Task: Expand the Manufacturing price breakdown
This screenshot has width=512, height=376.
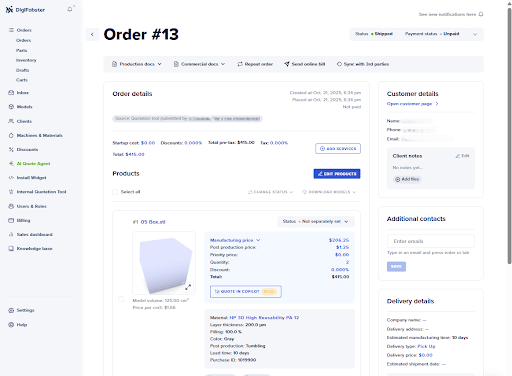Action: (x=235, y=240)
